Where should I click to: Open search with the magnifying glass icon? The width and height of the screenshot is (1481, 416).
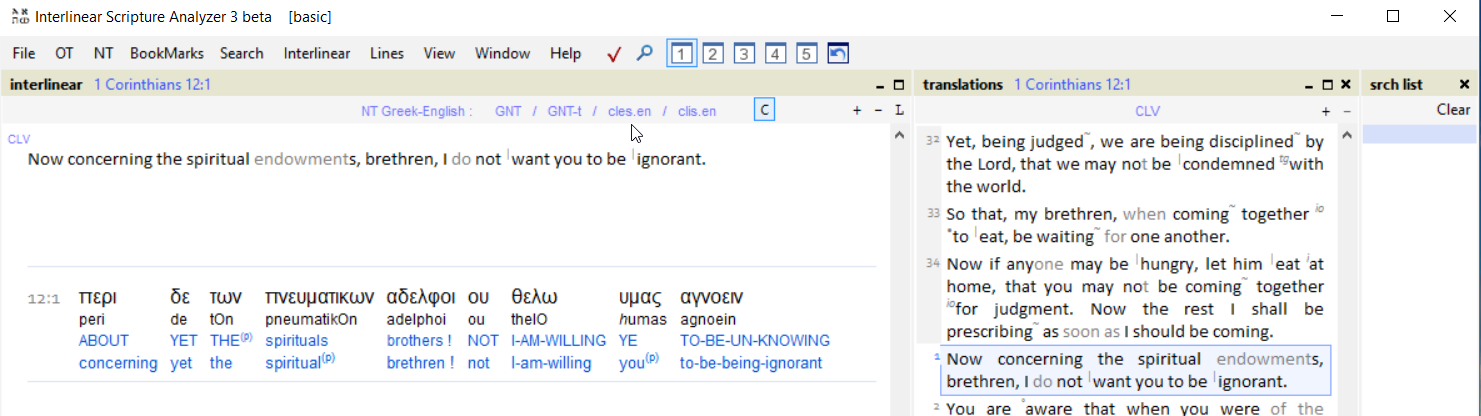(x=645, y=54)
